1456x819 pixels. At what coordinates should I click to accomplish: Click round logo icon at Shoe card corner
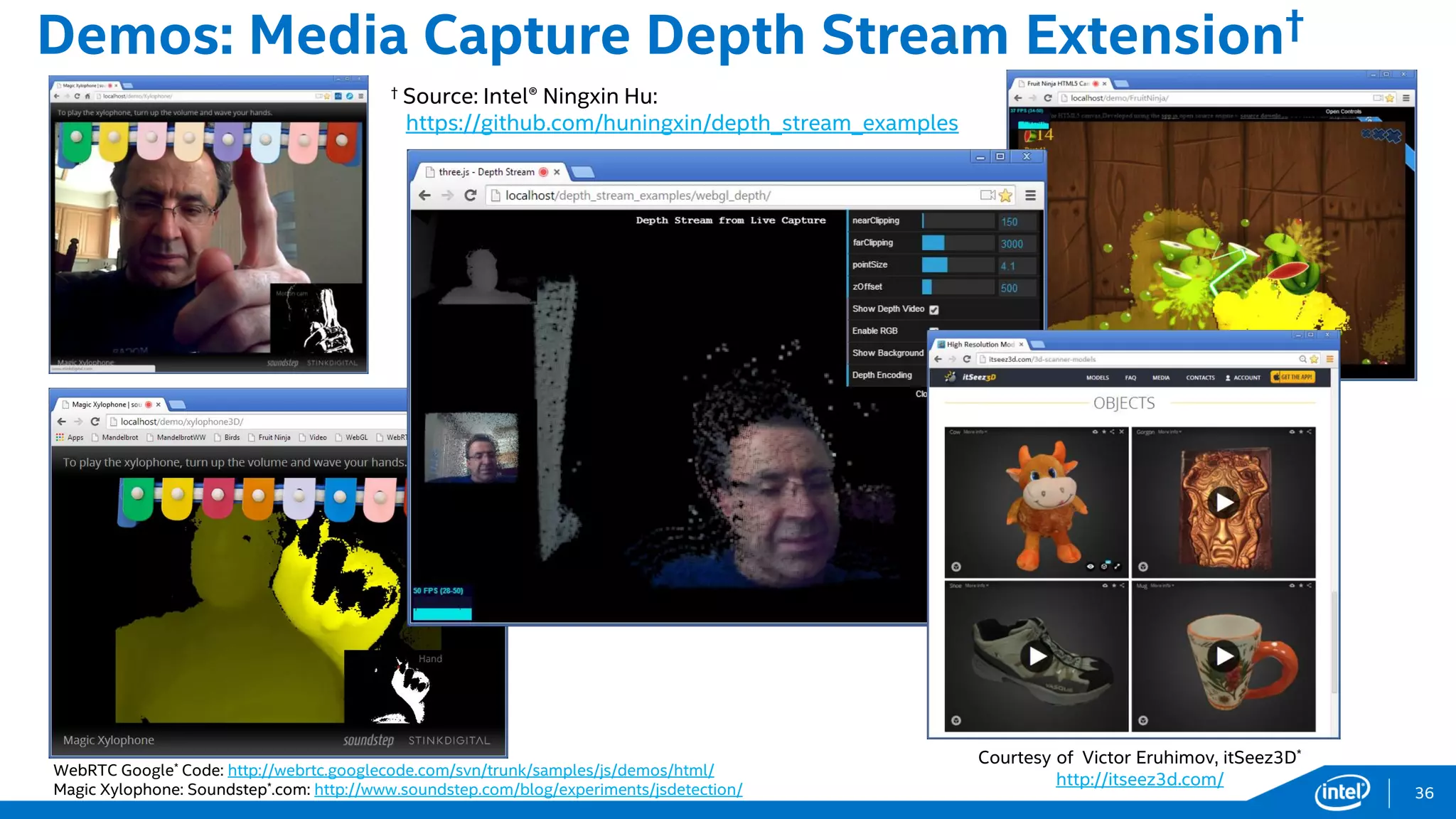[956, 720]
